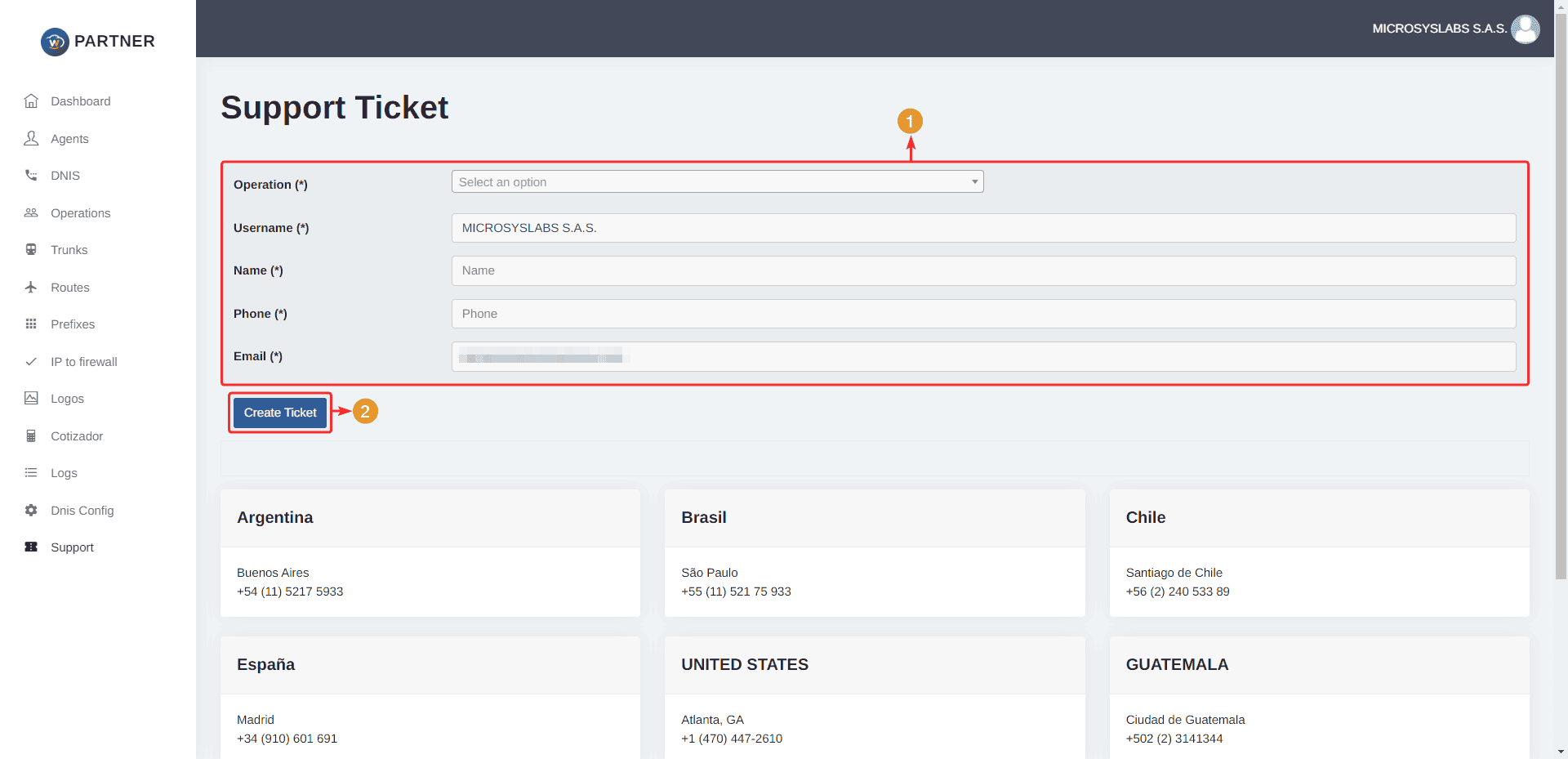Click the Ciudad de Guatemala text
The width and height of the screenshot is (1568, 759).
(x=1186, y=720)
